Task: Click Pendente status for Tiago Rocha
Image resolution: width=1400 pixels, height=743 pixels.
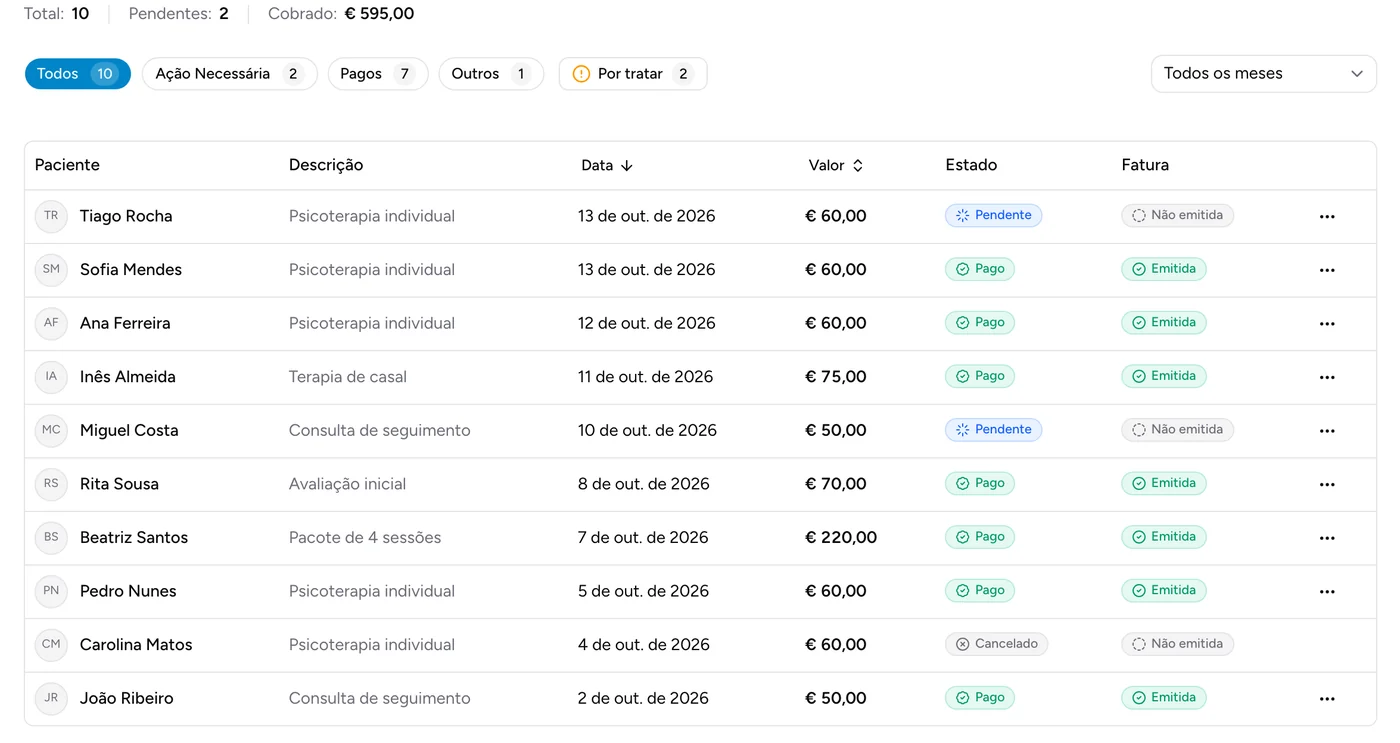Action: click(994, 215)
